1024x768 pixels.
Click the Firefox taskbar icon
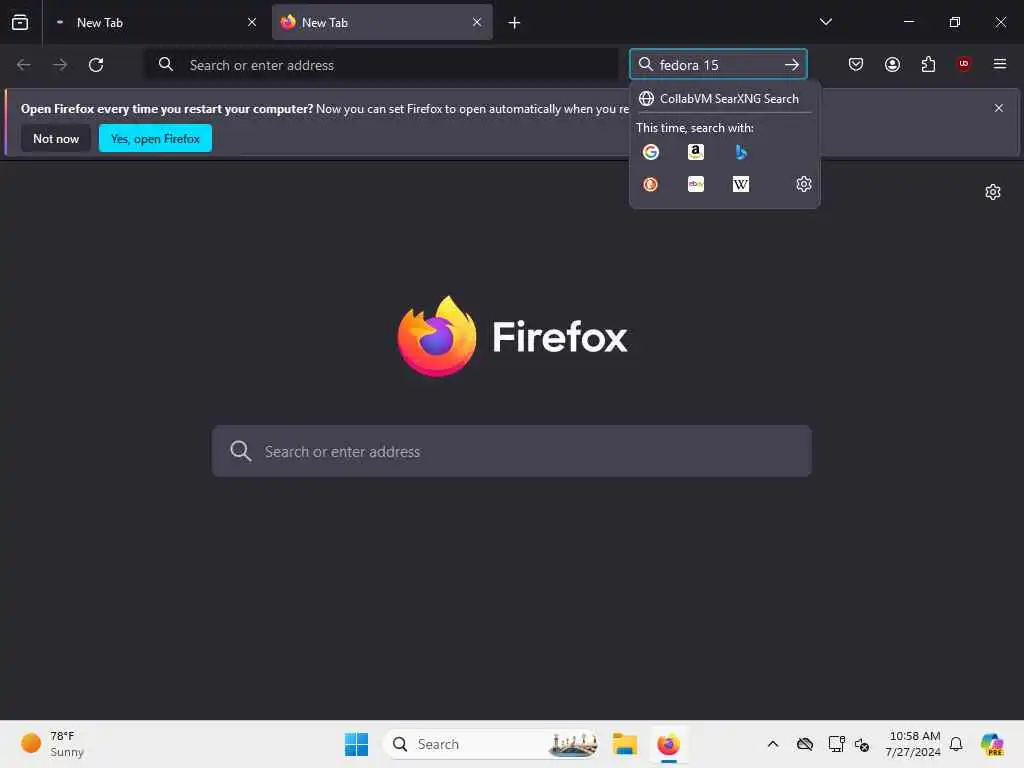668,744
